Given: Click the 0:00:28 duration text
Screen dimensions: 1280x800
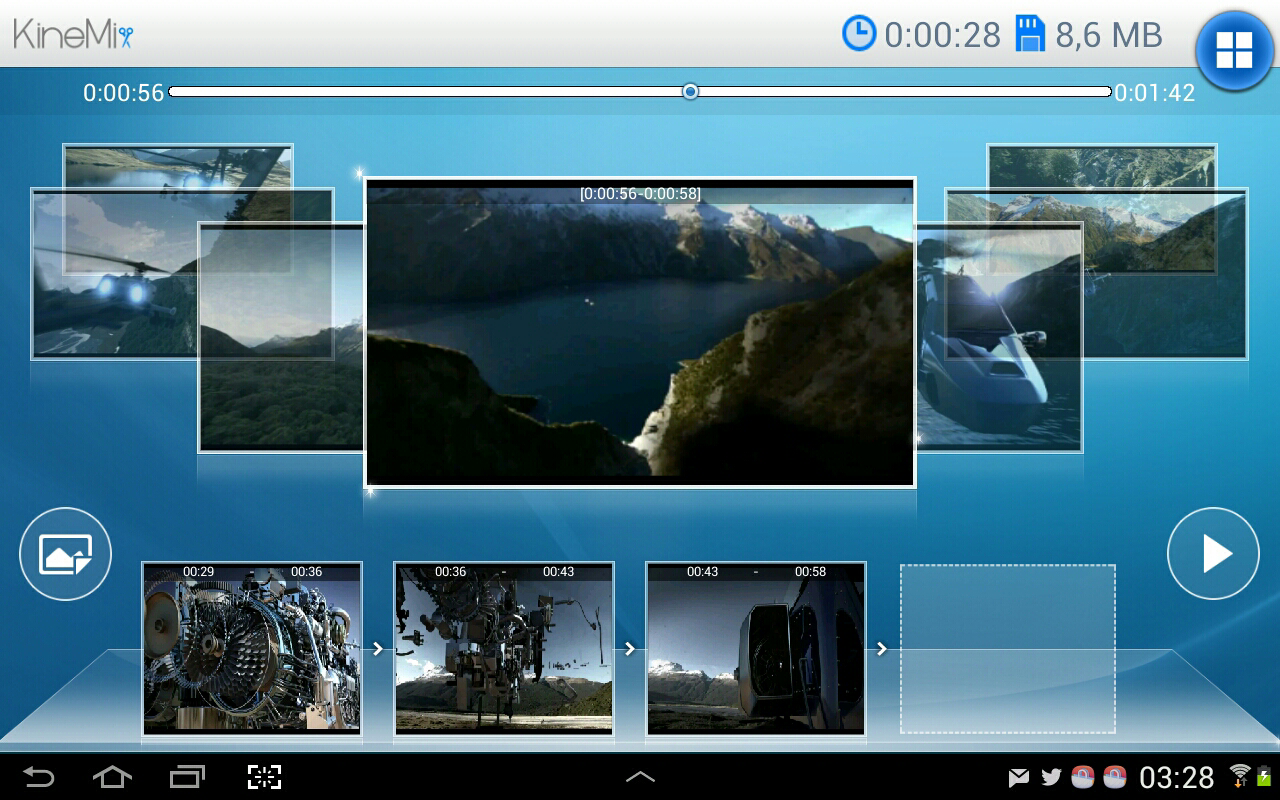Looking at the screenshot, I should click(942, 35).
